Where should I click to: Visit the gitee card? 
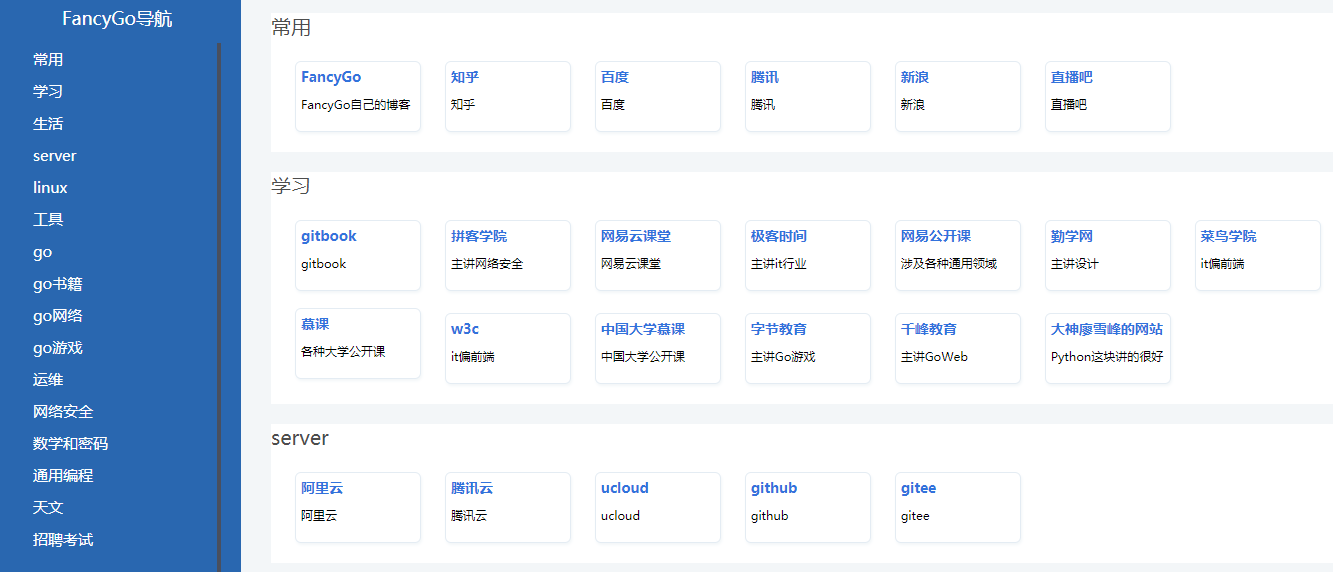tap(958, 507)
